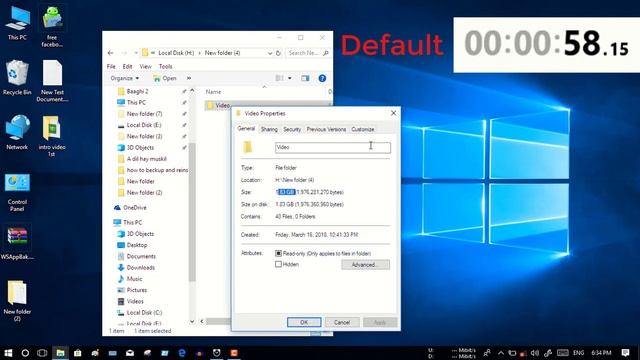Open the Action Center notifications icon

625,353
